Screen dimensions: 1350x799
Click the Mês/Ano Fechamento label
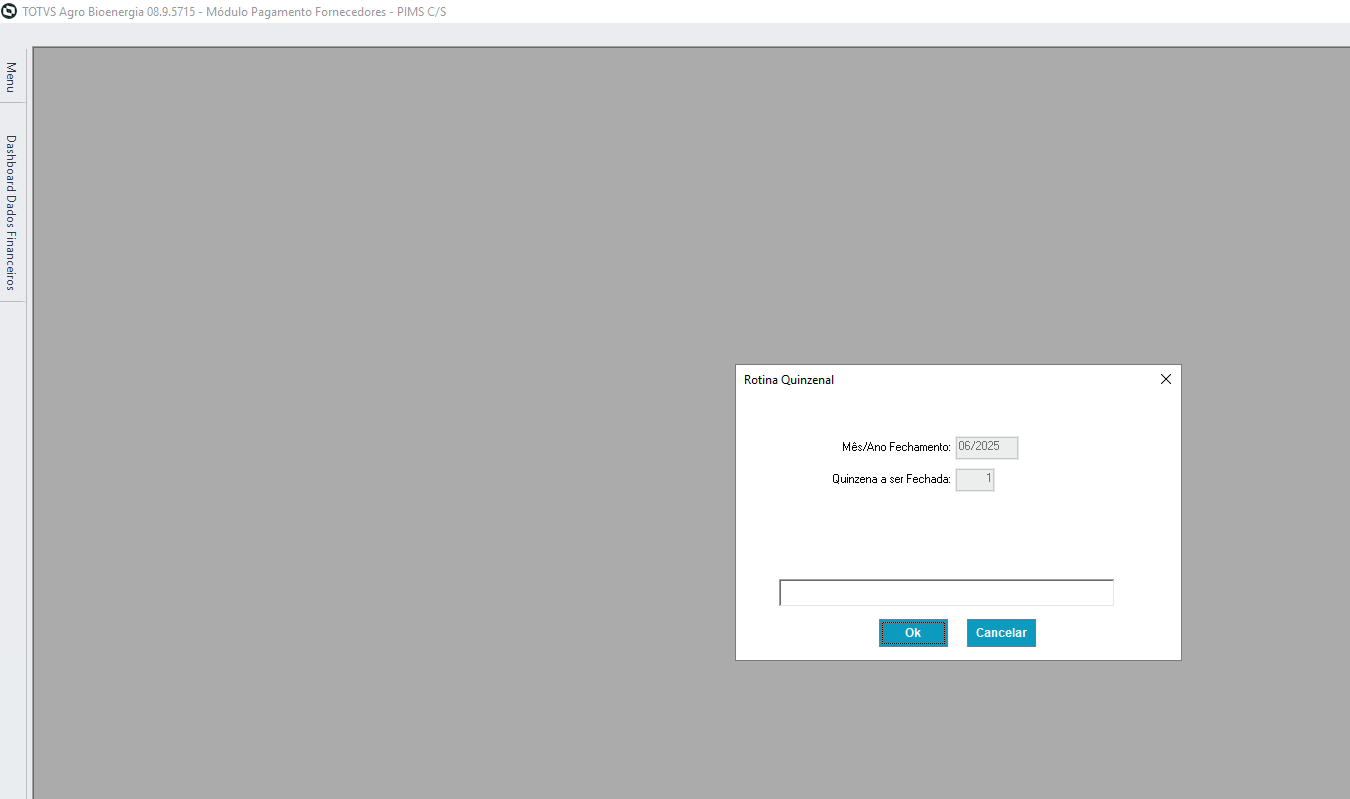[x=896, y=448]
